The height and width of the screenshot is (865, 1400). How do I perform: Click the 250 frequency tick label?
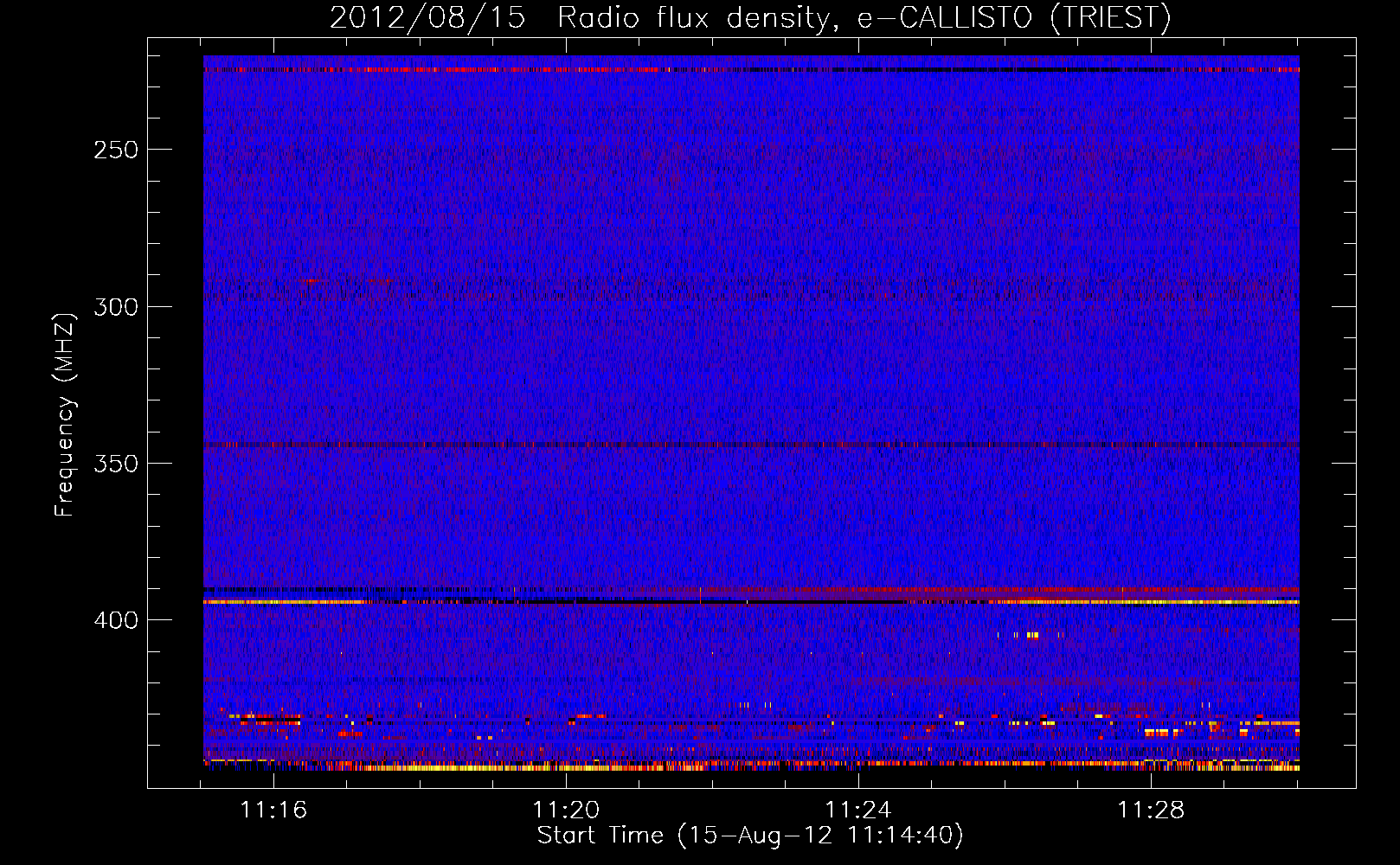pos(115,150)
